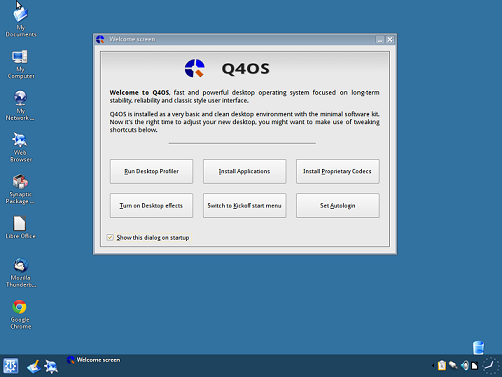This screenshot has width=502, height=377.
Task: Open clipboard tool in system tray
Action: (x=442, y=365)
